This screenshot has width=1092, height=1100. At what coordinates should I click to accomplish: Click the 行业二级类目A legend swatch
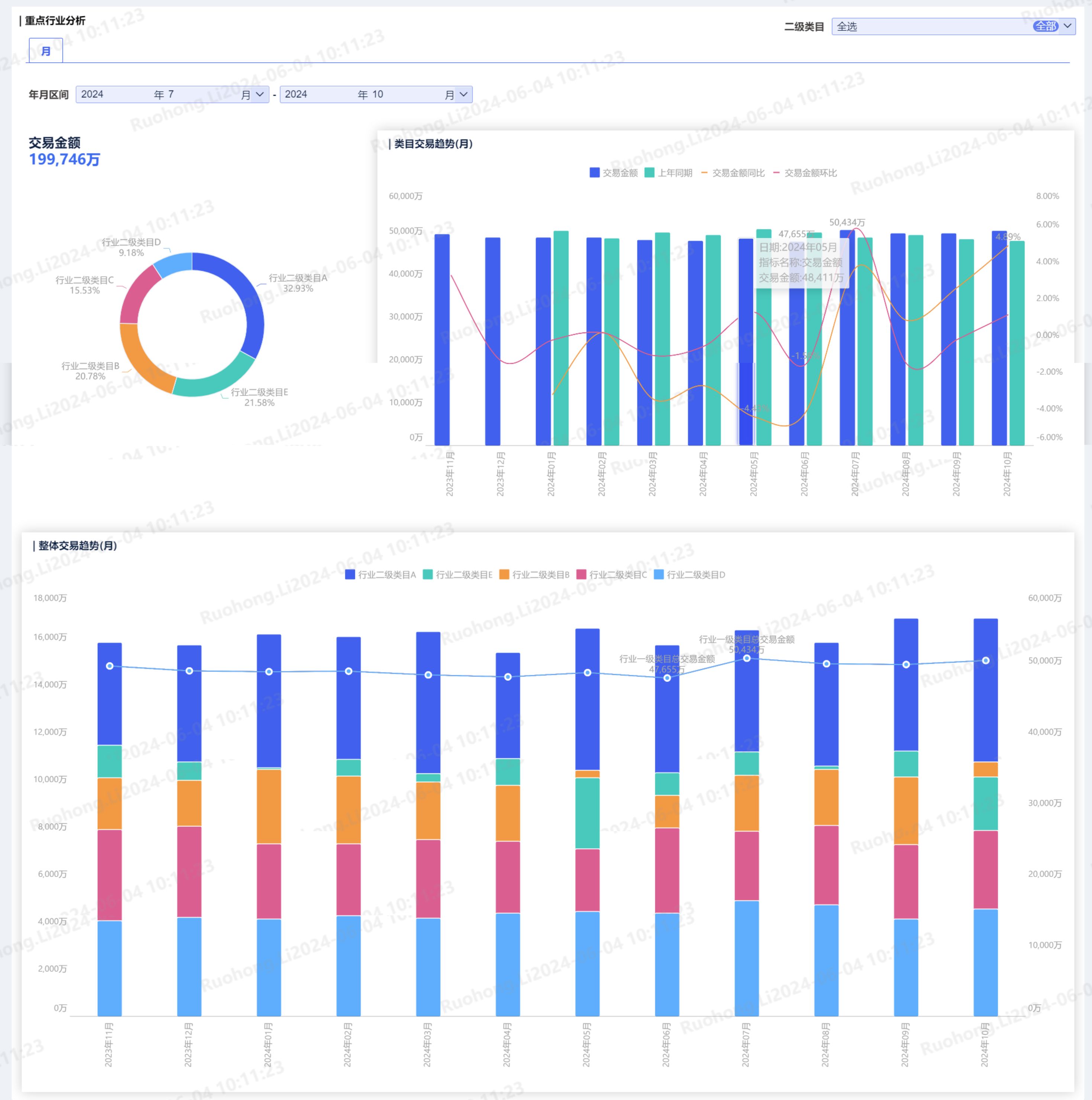(350, 575)
